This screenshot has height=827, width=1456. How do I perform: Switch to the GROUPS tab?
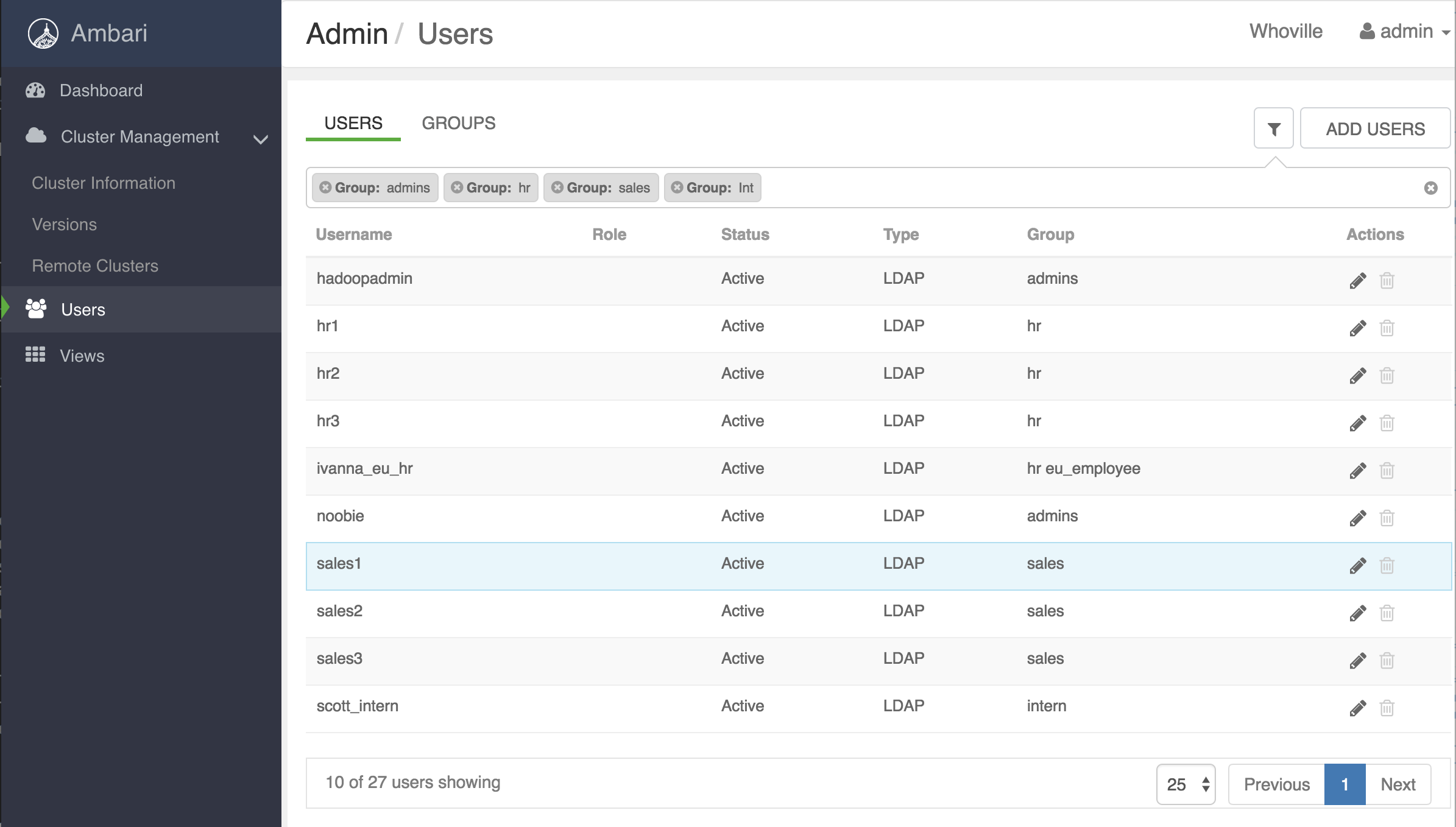coord(458,123)
